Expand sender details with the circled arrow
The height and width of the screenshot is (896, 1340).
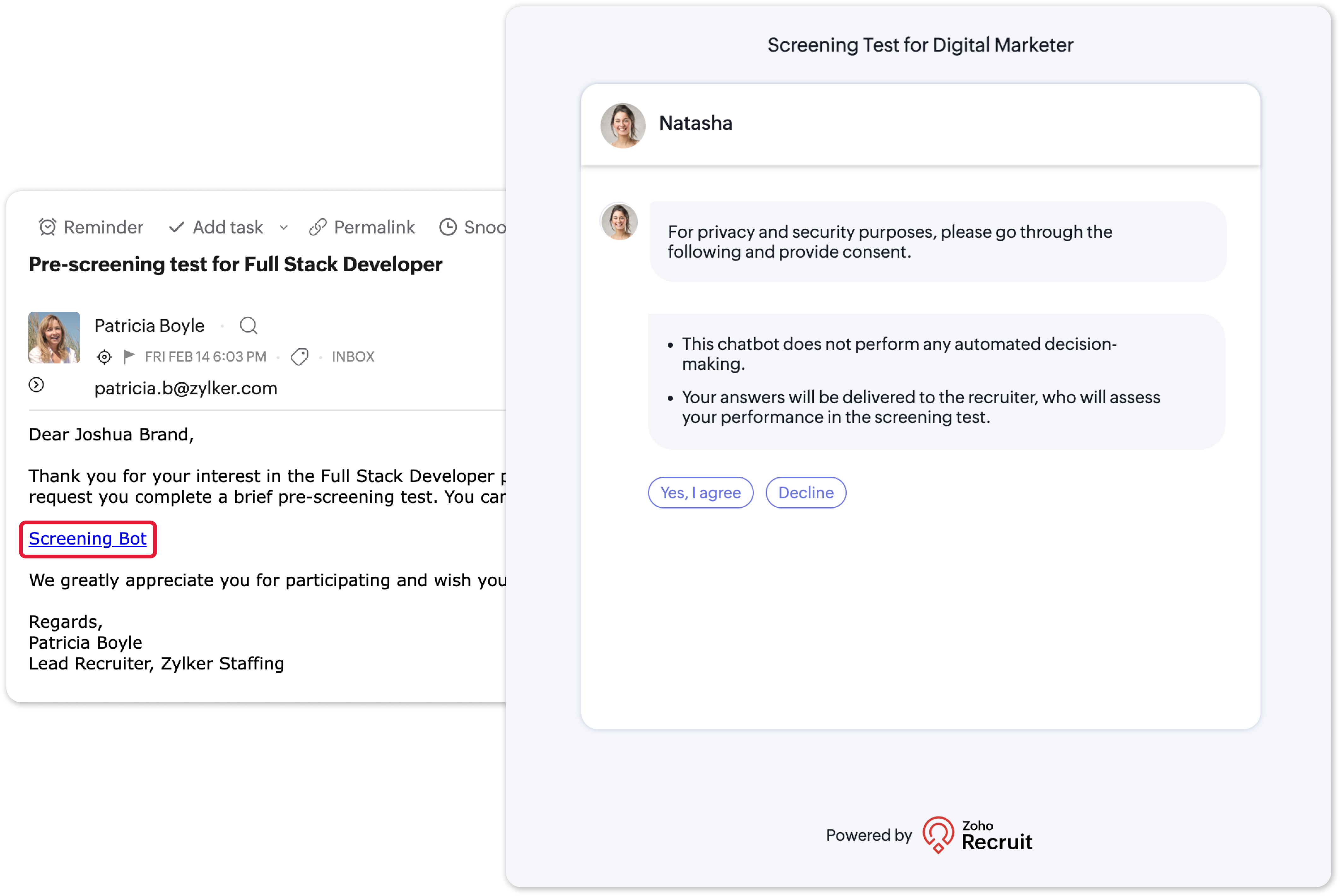37,385
